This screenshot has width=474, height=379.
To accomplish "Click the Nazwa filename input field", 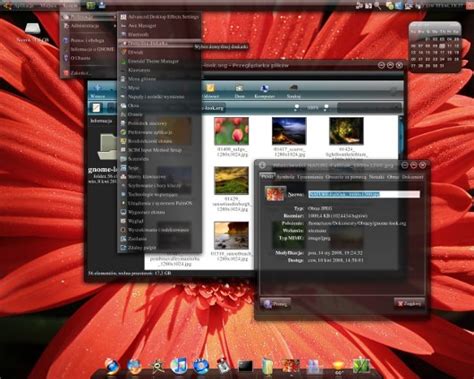I will [x=364, y=194].
